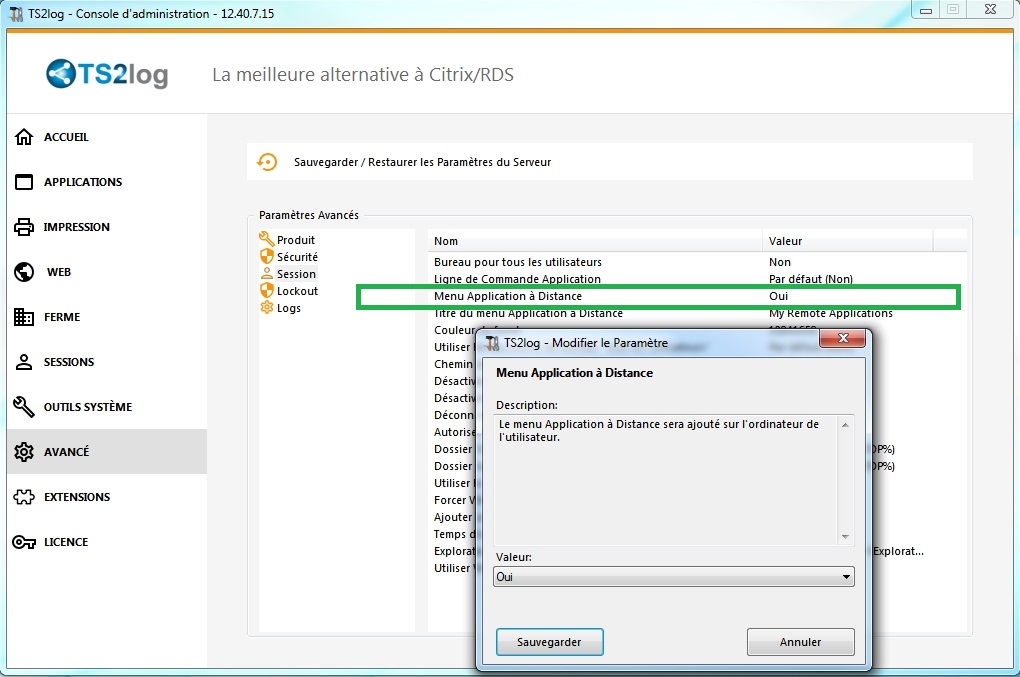The image size is (1020, 677).
Task: Select Session category in the list
Action: pos(296,274)
